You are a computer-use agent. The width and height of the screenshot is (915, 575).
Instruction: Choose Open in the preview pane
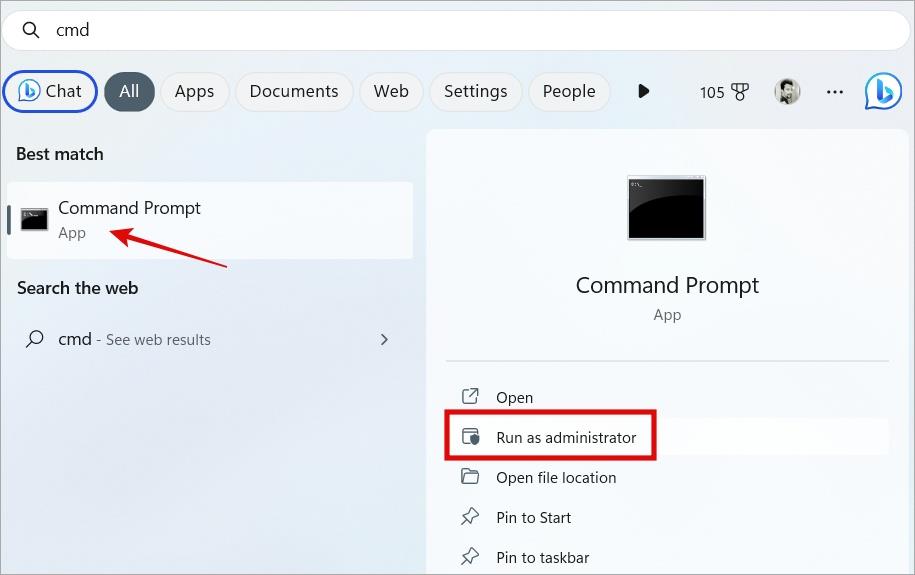pyautogui.click(x=668, y=397)
